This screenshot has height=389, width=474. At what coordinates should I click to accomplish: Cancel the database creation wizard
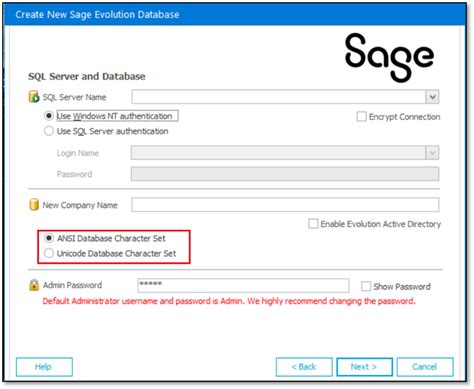(x=425, y=367)
